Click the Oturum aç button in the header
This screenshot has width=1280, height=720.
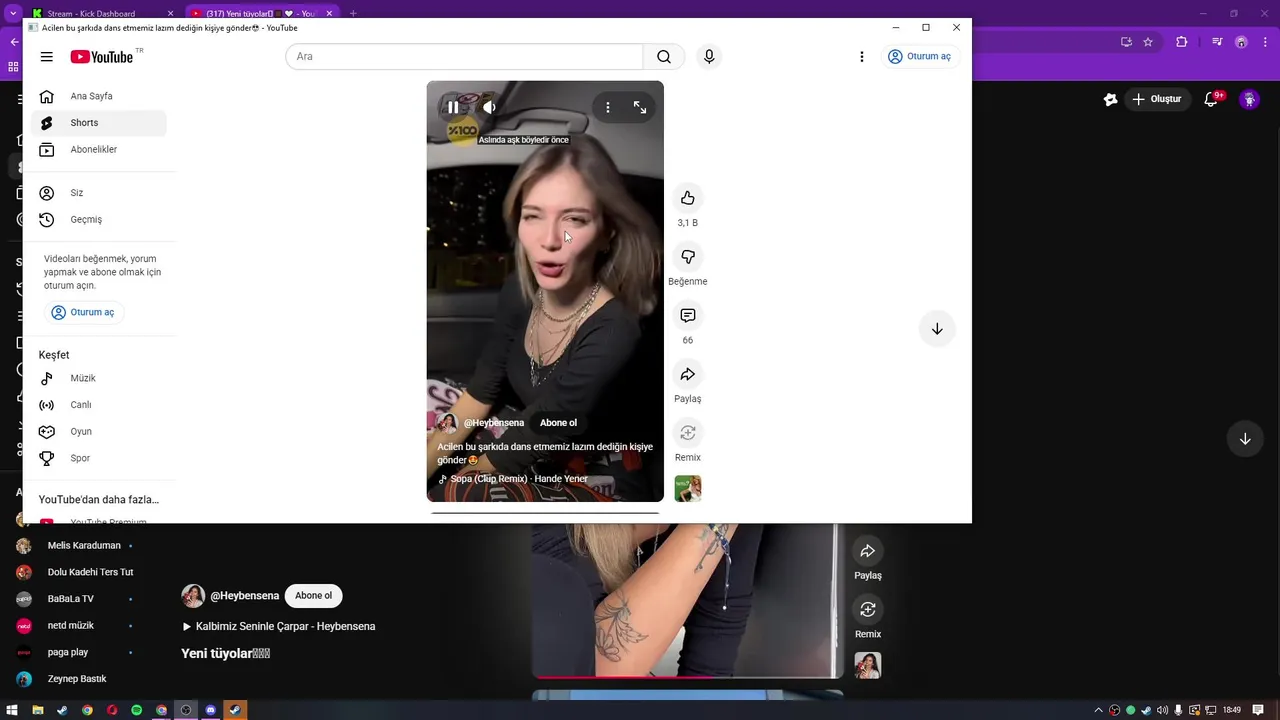[919, 57]
